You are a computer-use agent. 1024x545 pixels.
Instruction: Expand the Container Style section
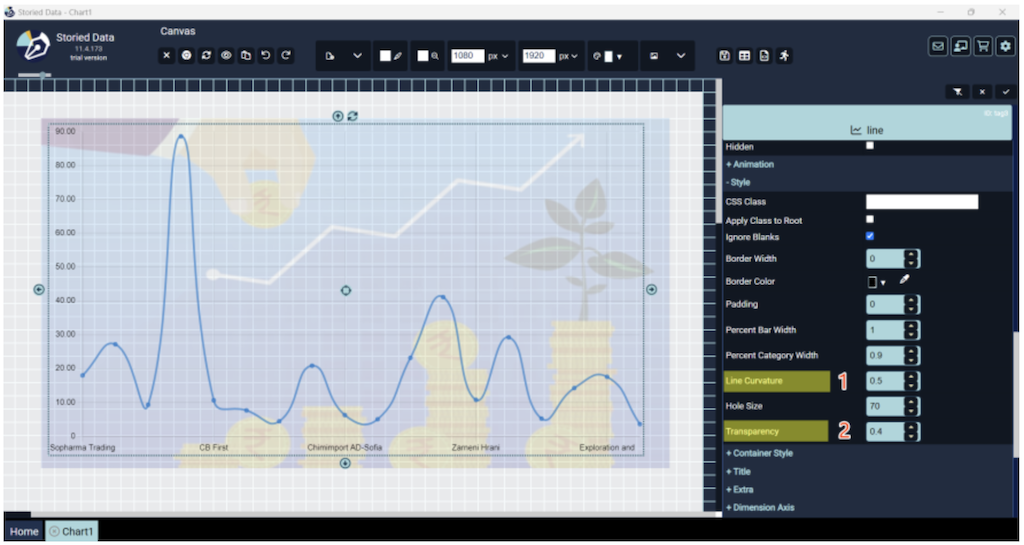(759, 453)
